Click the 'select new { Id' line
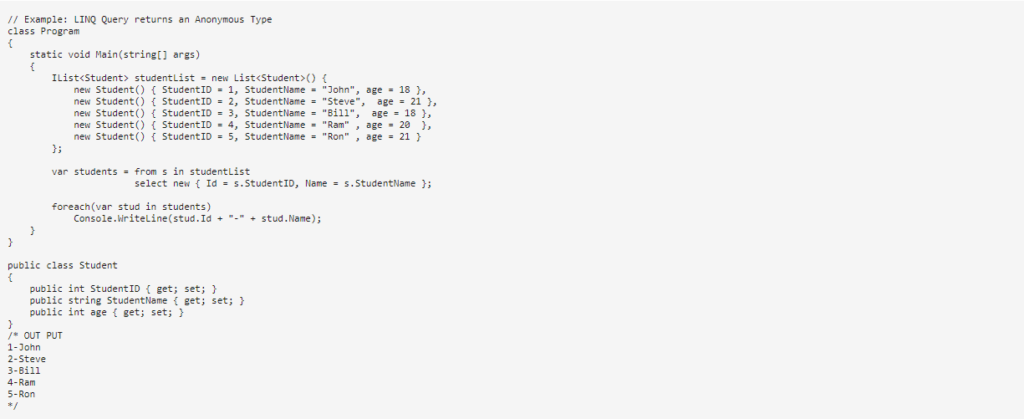Screen dimensions: 1024x419 [x=283, y=184]
